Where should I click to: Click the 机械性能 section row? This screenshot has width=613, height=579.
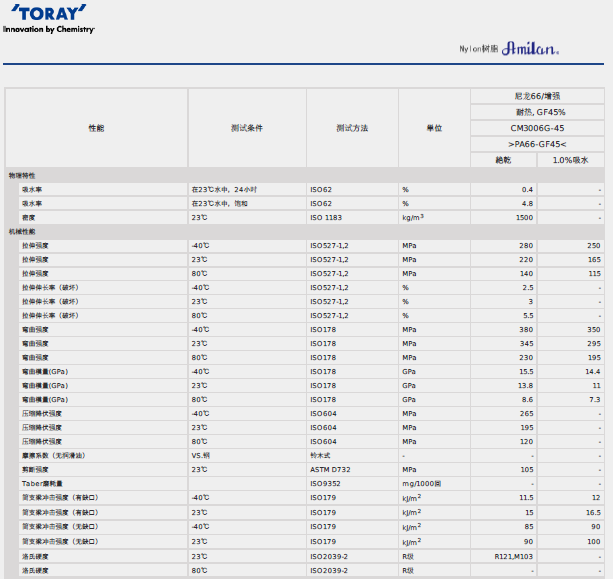point(22,231)
